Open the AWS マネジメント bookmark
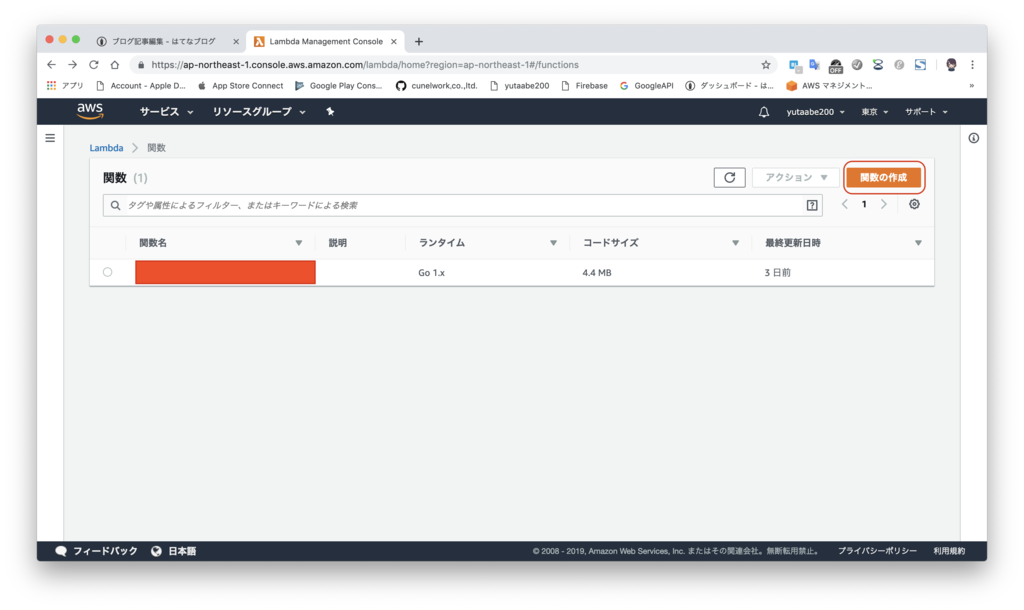Viewport: 1024px width, 610px height. pos(829,86)
